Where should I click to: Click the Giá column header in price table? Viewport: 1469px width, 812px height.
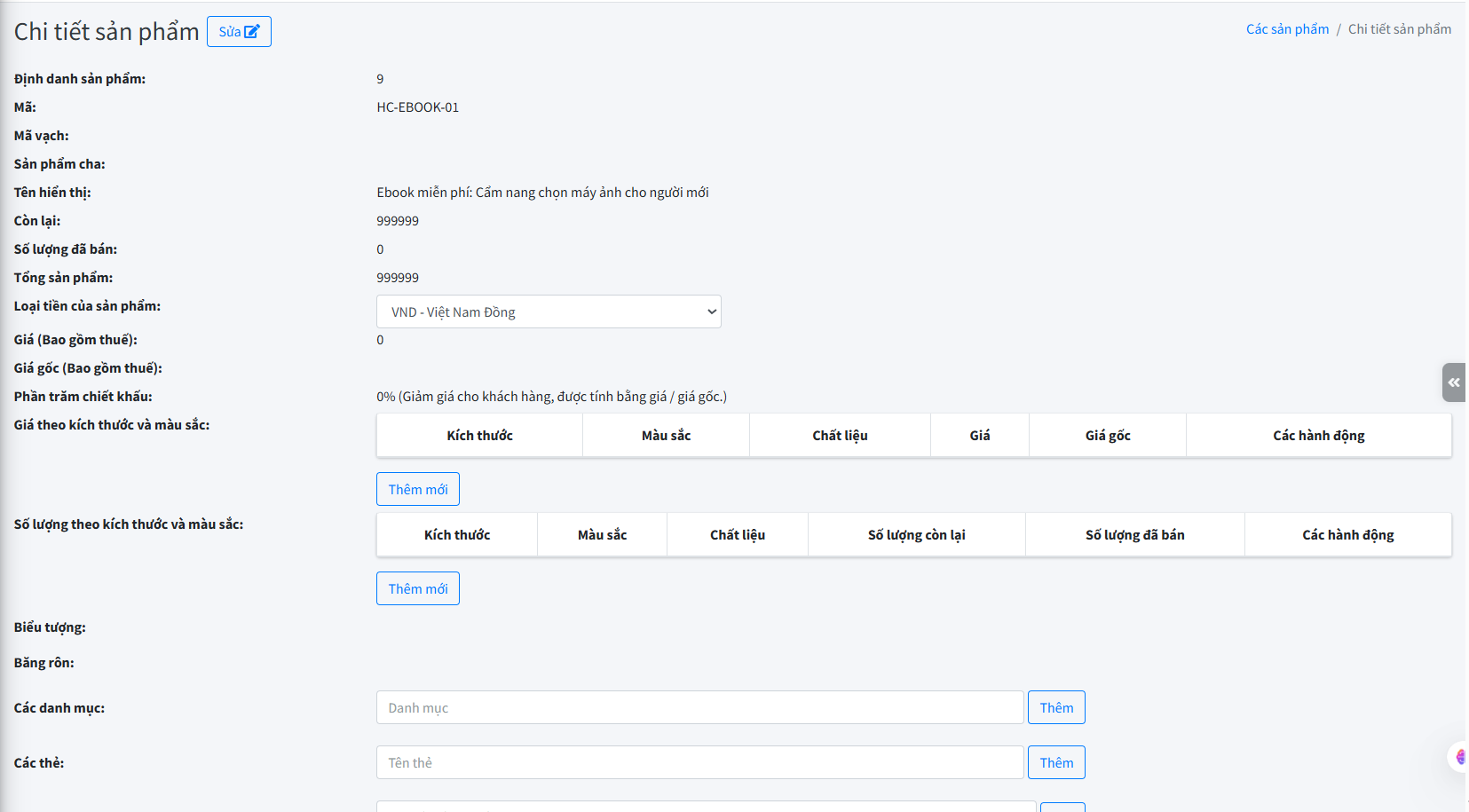pos(980,436)
